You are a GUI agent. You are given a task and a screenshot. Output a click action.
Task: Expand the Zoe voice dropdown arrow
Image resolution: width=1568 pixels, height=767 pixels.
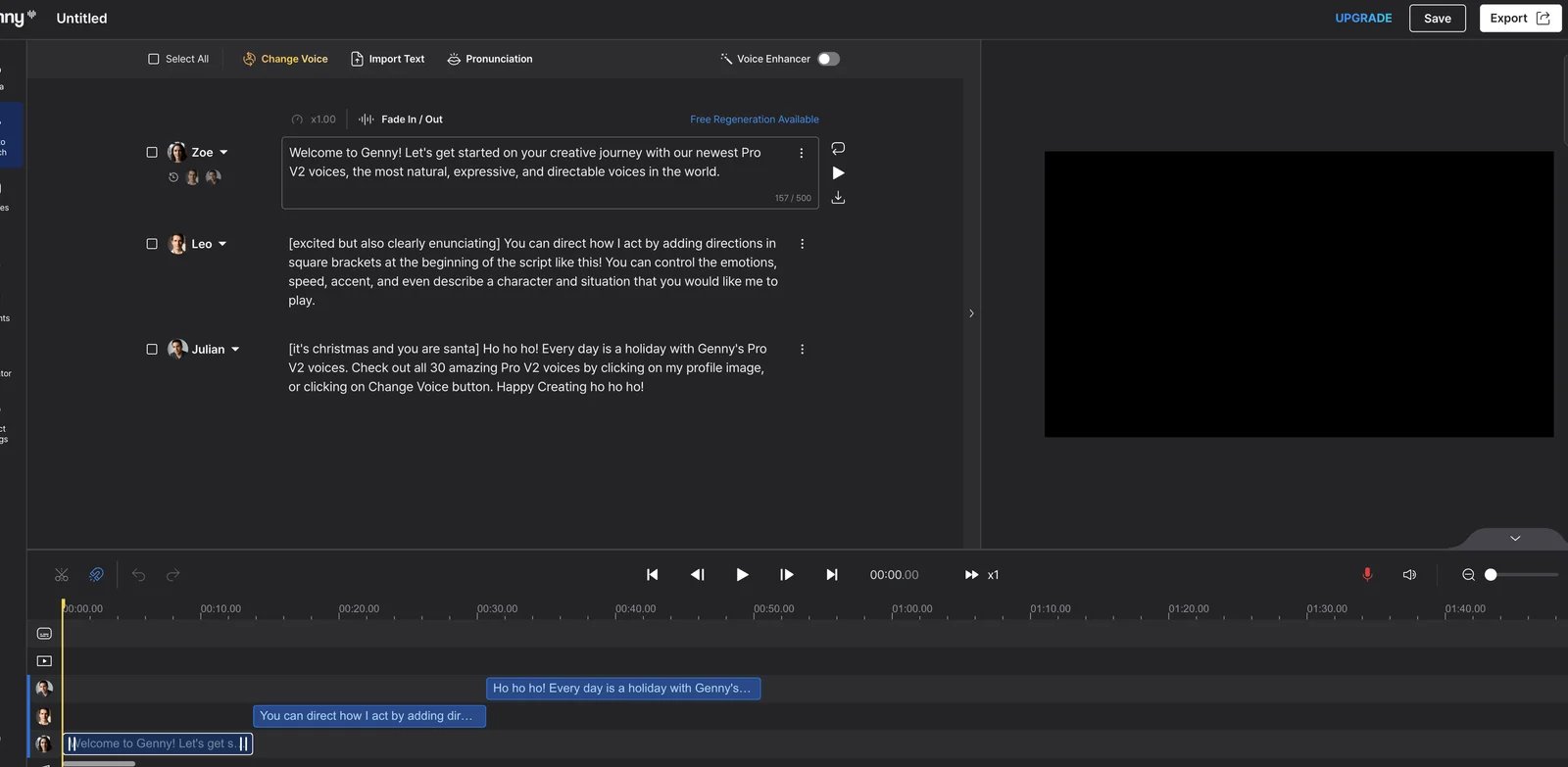click(223, 153)
